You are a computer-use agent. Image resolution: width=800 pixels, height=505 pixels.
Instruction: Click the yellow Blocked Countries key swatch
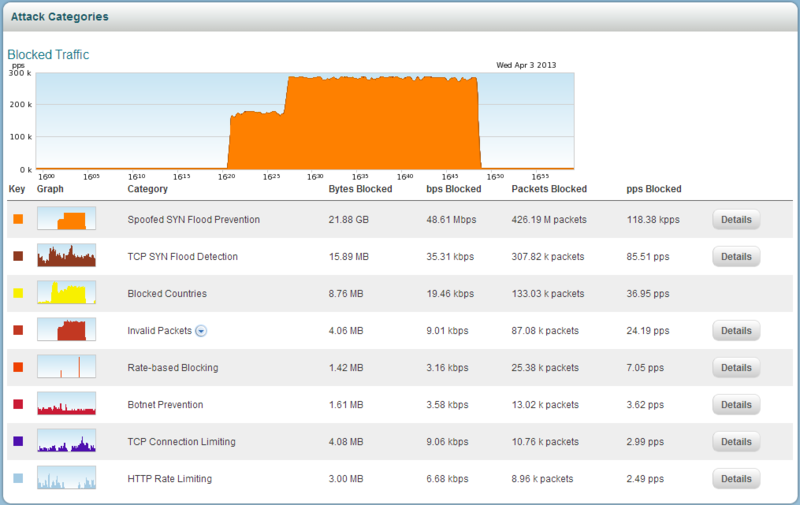coord(18,293)
